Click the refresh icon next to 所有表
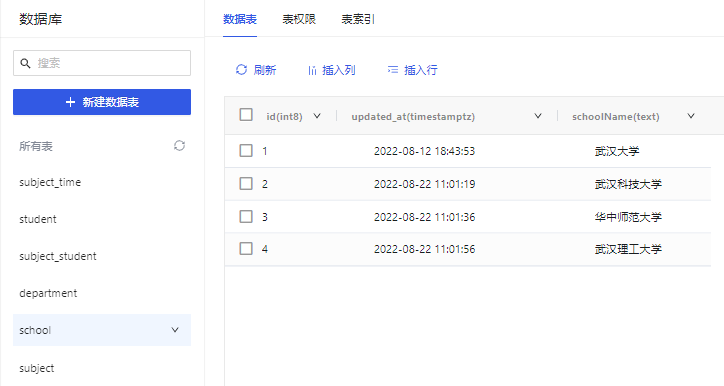The width and height of the screenshot is (724, 386). pyautogui.click(x=179, y=146)
